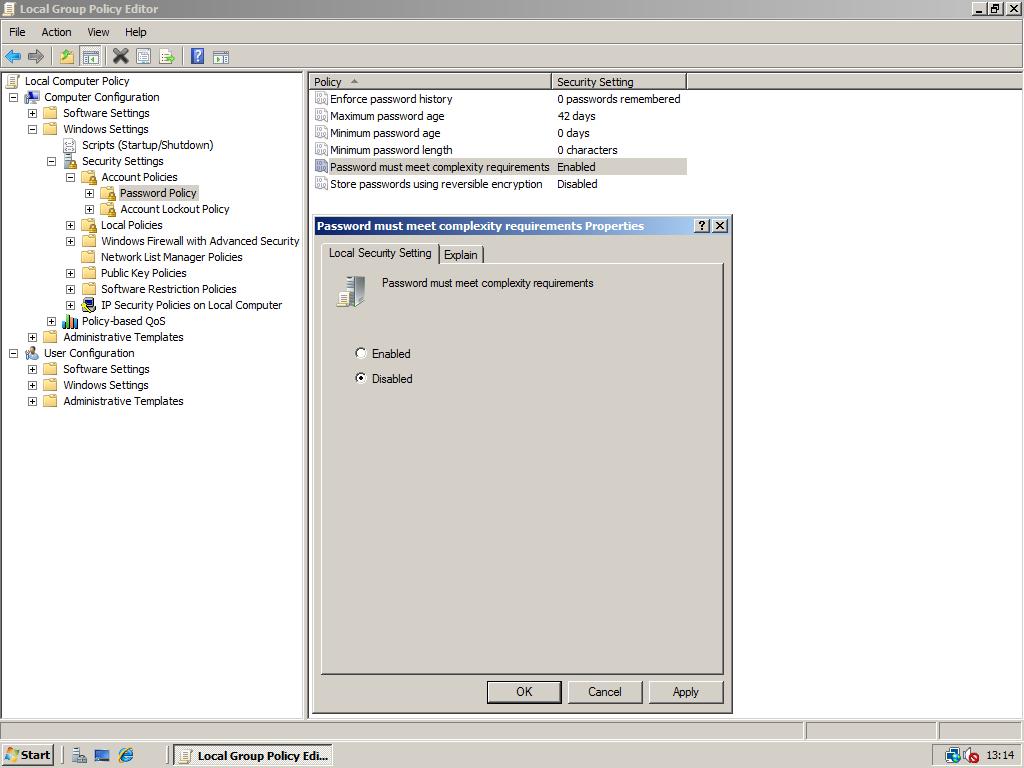1024x768 pixels.
Task: Click Local Group Policy Editor taskbar button
Action: 253,756
